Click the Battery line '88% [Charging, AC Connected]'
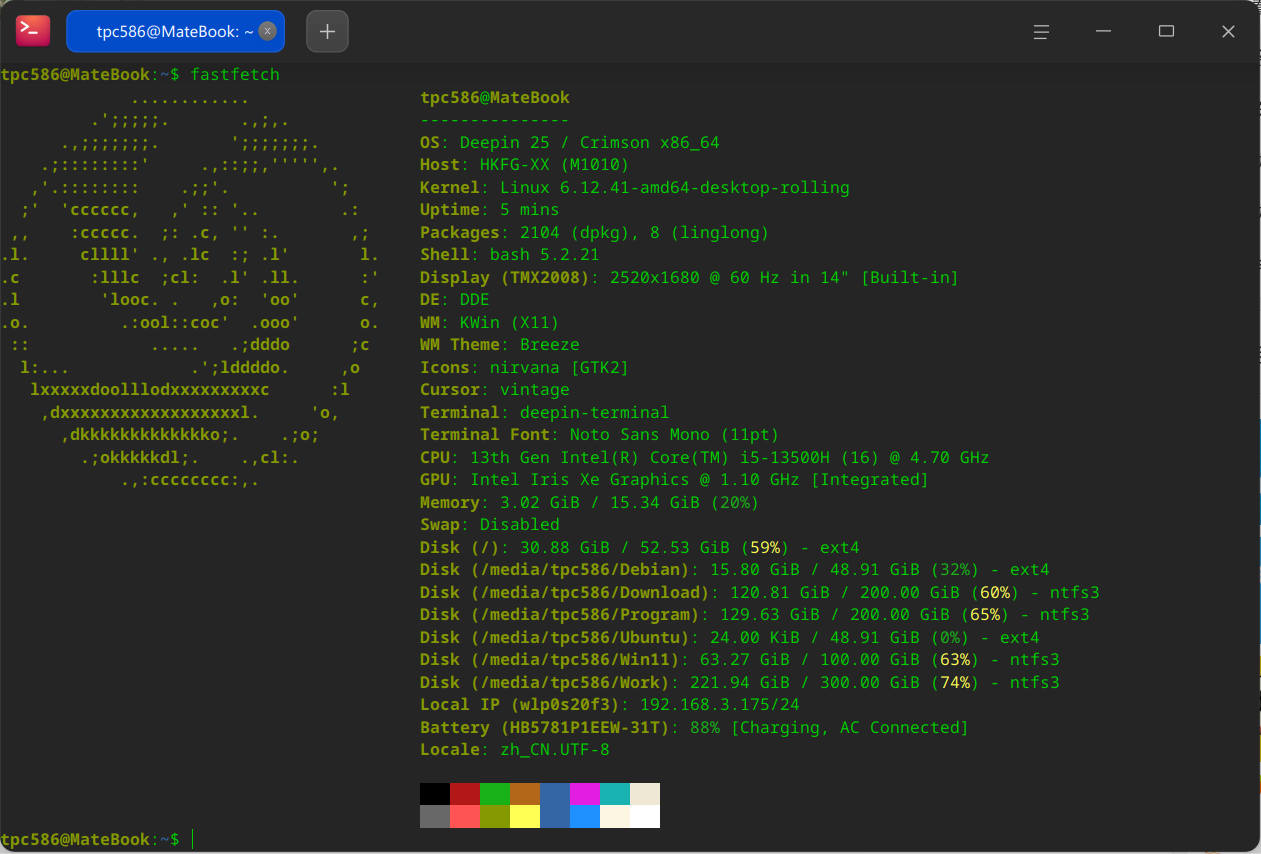The height and width of the screenshot is (854, 1261). 830,728
